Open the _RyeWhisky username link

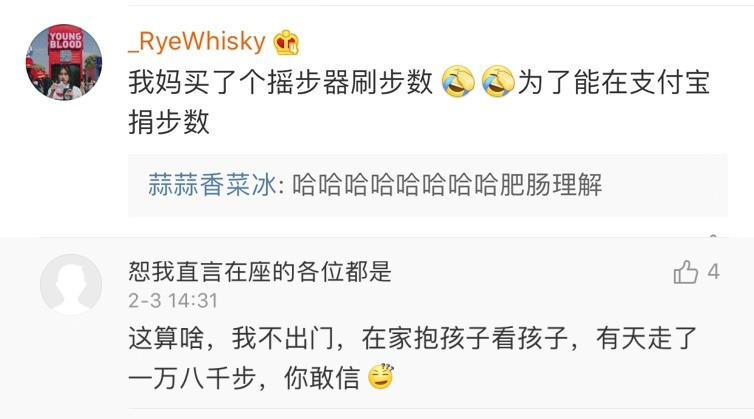click(197, 41)
